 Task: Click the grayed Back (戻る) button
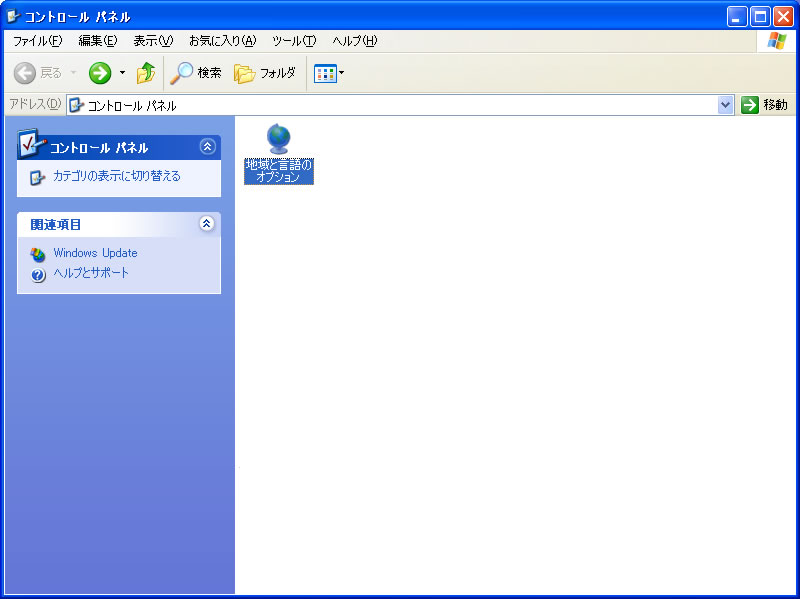click(x=38, y=73)
